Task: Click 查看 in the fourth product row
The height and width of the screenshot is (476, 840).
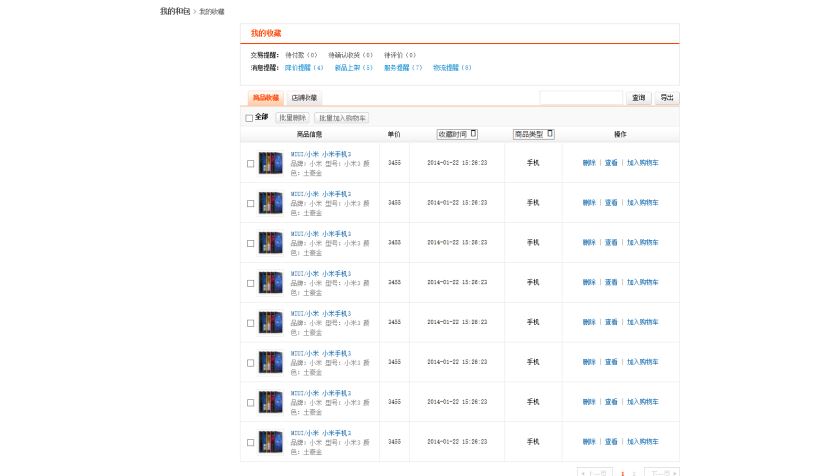Action: pyautogui.click(x=611, y=282)
